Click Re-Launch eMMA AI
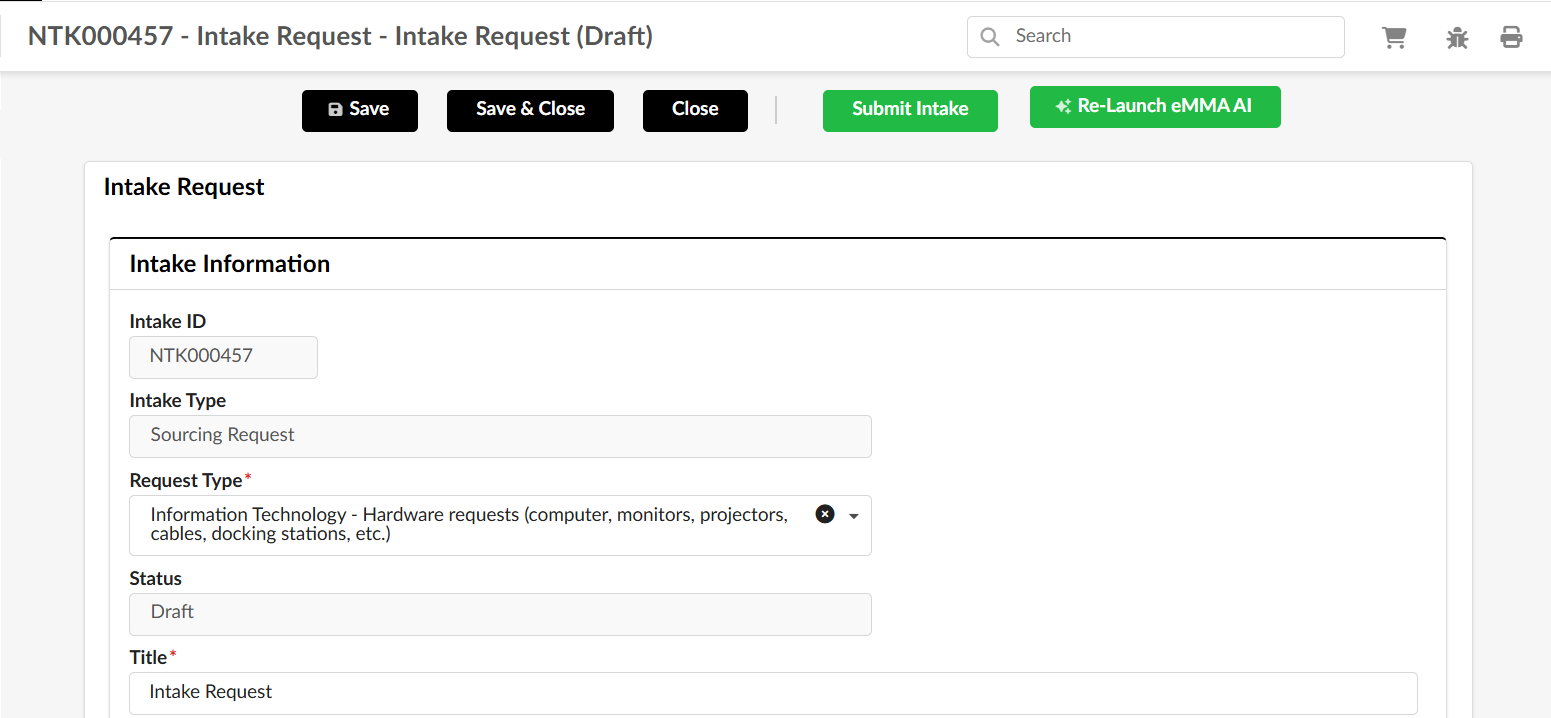Viewport: 1551px width, 718px height. [x=1155, y=106]
